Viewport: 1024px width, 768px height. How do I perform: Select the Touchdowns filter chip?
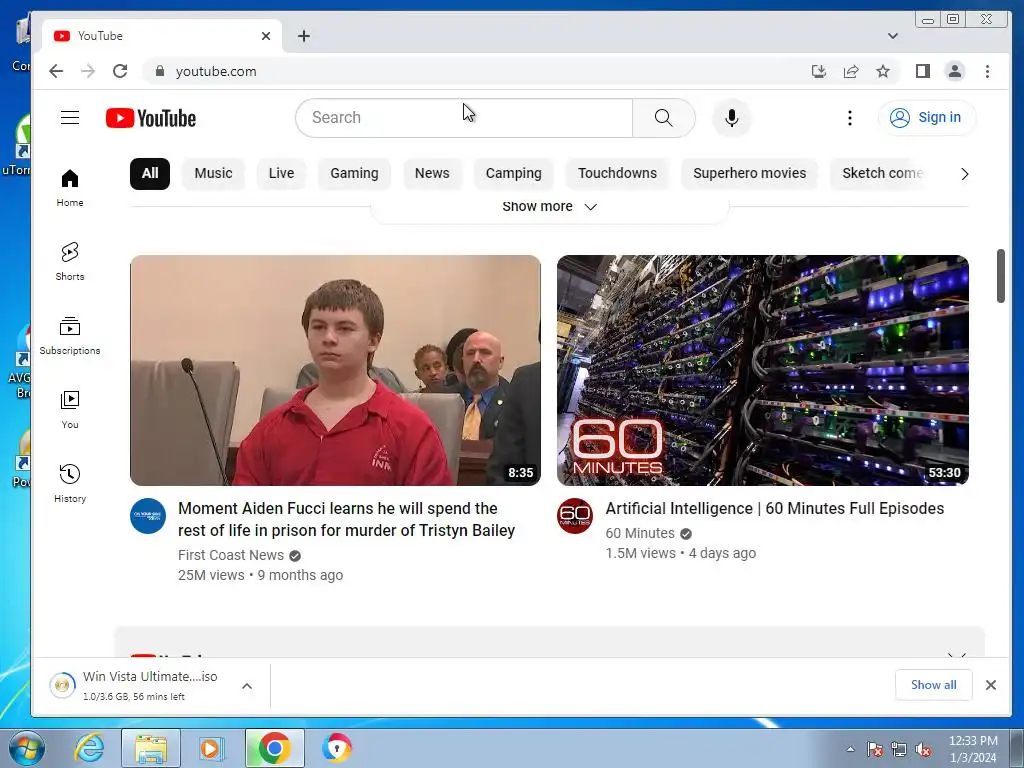617,174
